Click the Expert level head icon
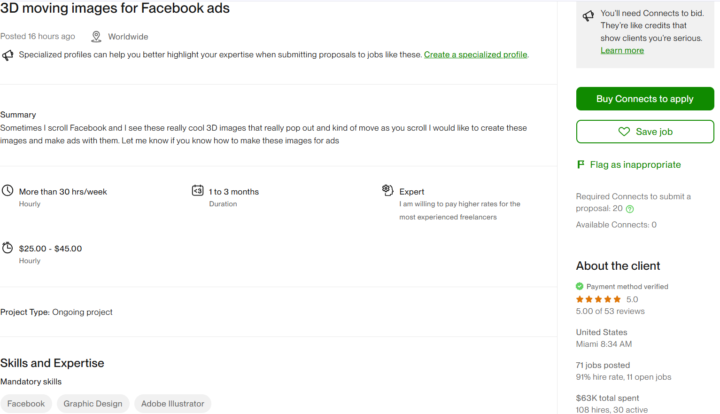The height and width of the screenshot is (414, 720). (x=388, y=190)
